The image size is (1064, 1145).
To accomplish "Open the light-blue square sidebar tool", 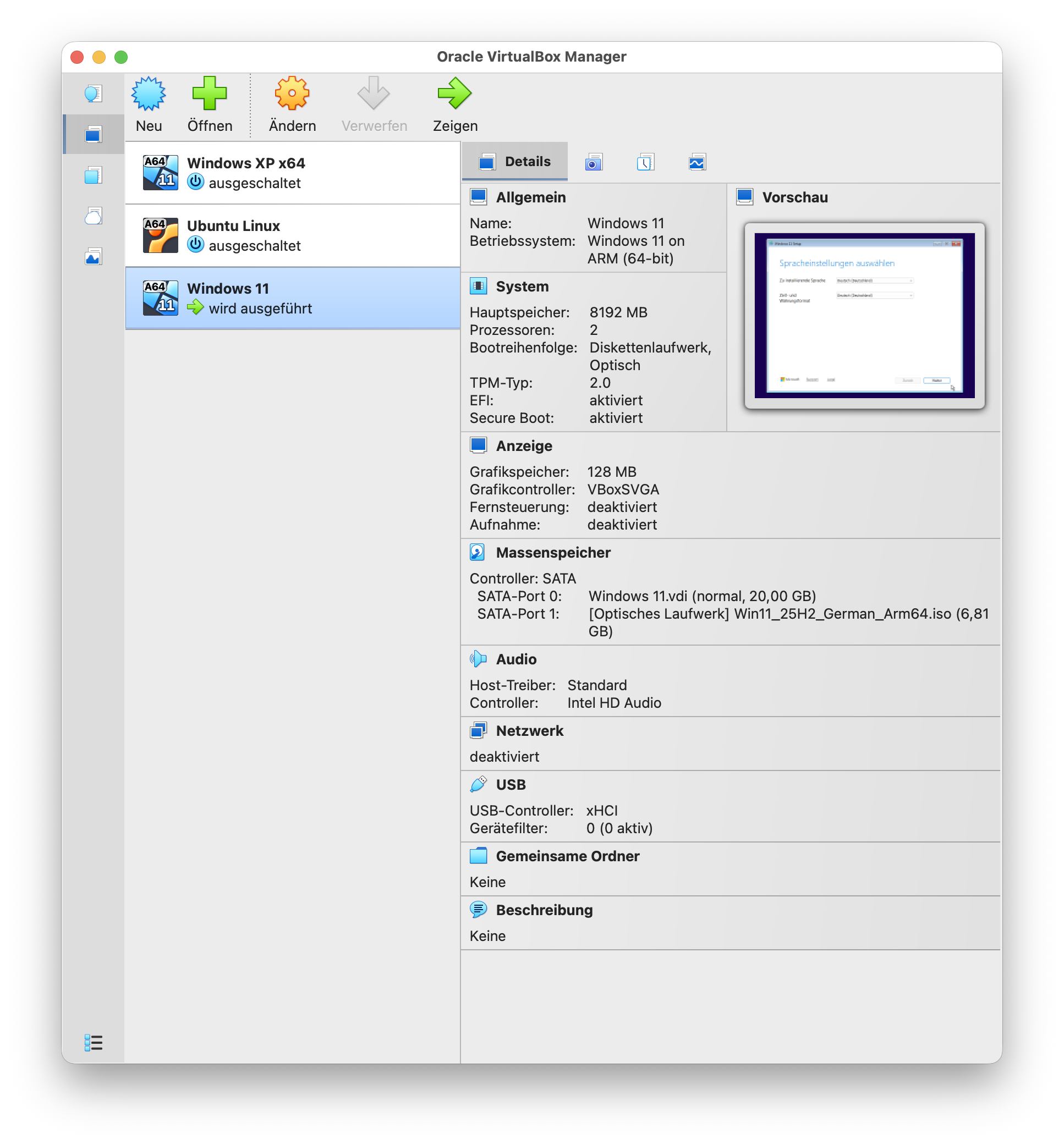I will pyautogui.click(x=94, y=175).
